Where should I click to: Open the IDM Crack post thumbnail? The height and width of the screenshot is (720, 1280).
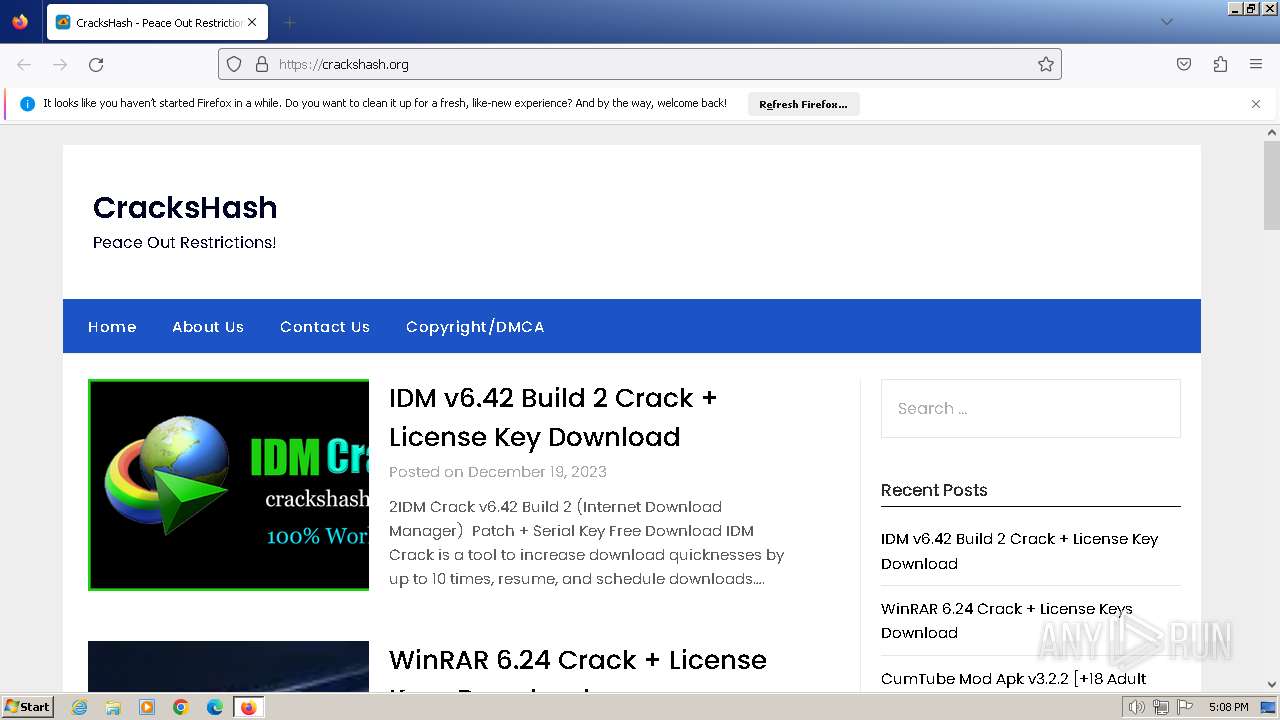tap(228, 485)
